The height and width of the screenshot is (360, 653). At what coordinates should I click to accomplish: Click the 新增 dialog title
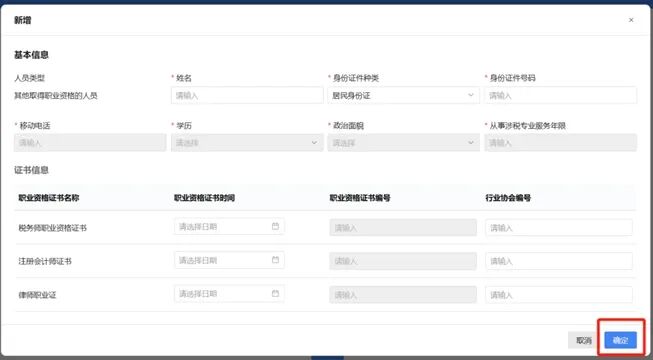pyautogui.click(x=22, y=20)
